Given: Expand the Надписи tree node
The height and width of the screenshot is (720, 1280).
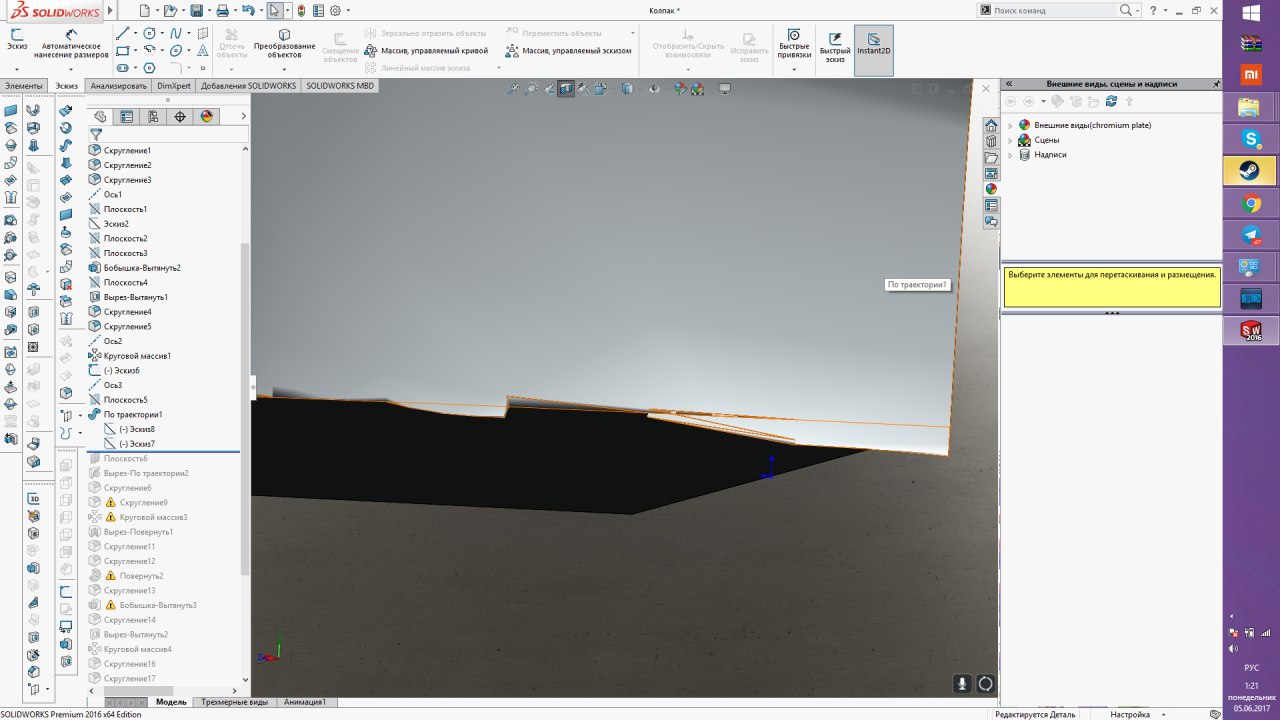Looking at the screenshot, I should point(1010,155).
